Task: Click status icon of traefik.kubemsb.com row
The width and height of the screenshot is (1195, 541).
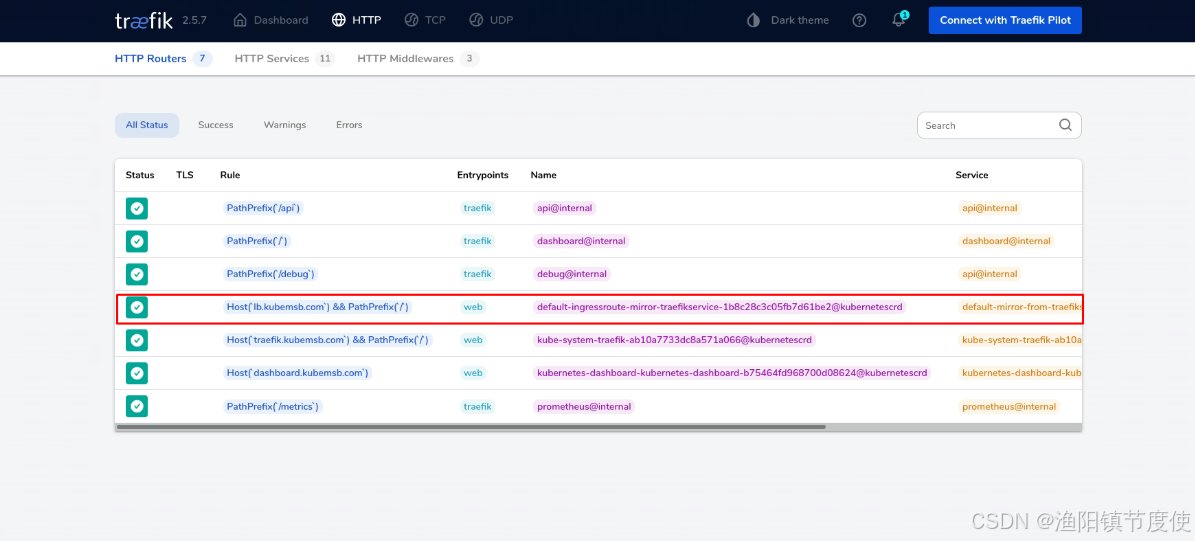Action: tap(136, 340)
